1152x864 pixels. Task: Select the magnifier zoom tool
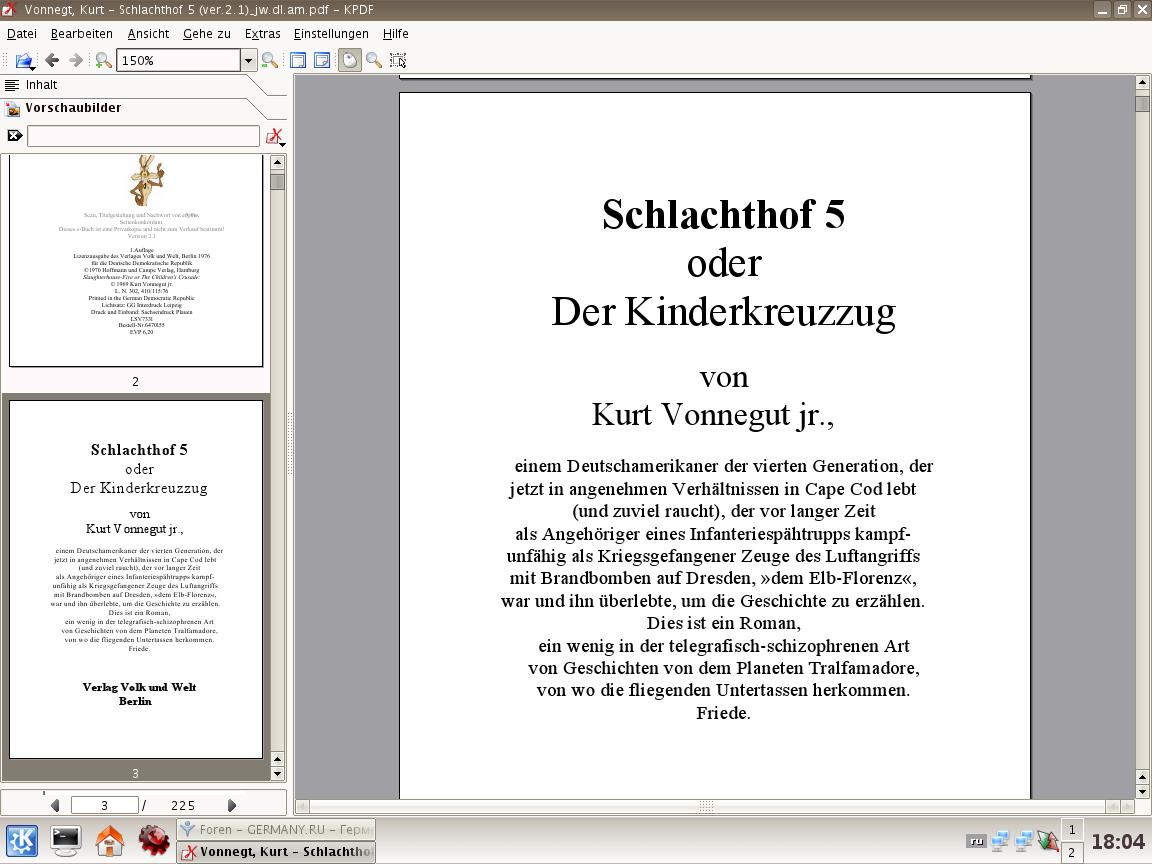(374, 60)
